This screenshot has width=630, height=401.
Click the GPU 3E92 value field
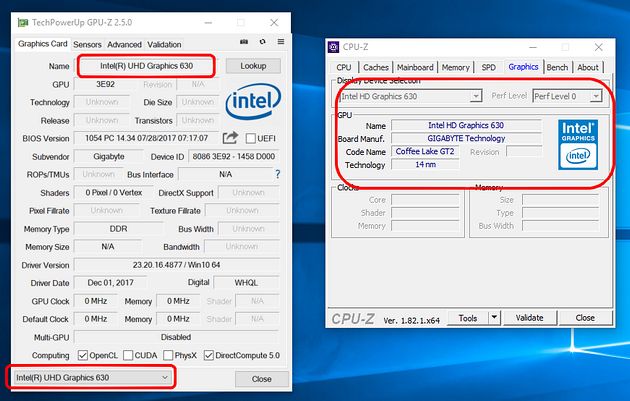point(105,84)
